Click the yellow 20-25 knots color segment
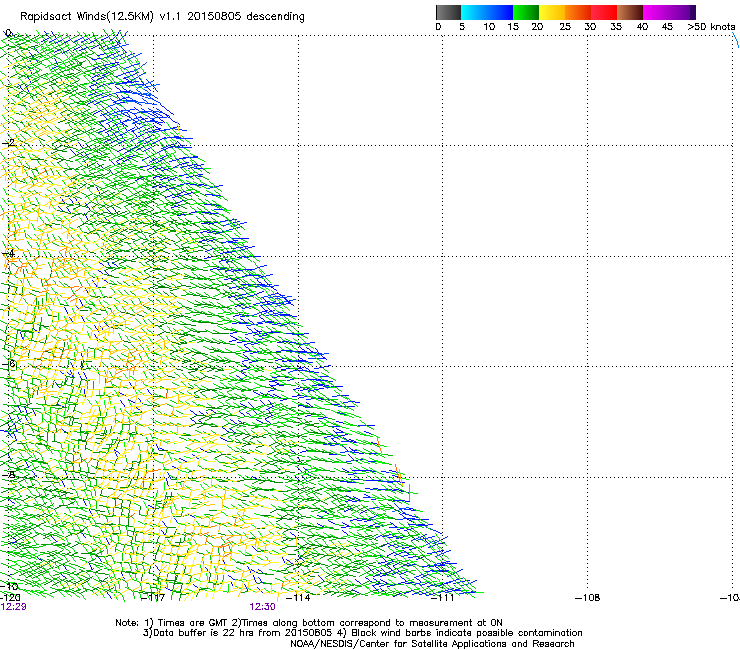The width and height of the screenshot is (740, 650). (x=552, y=12)
